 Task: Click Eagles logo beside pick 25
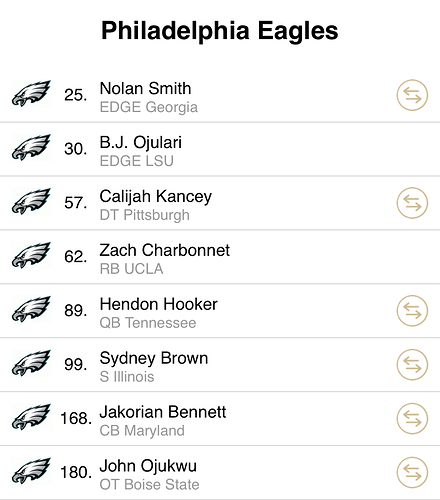(31, 94)
